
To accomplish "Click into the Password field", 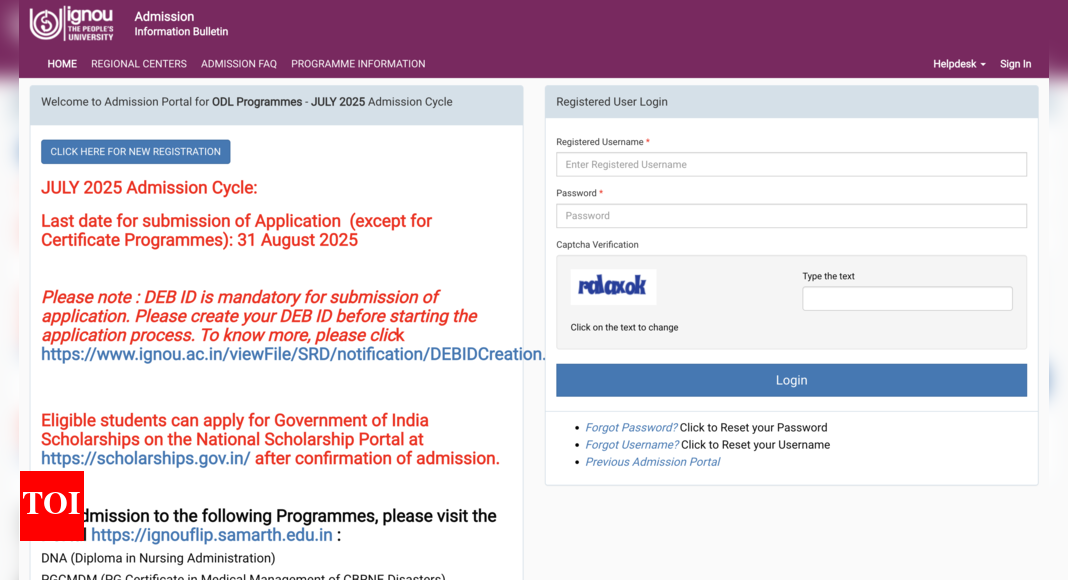I will coord(791,216).
